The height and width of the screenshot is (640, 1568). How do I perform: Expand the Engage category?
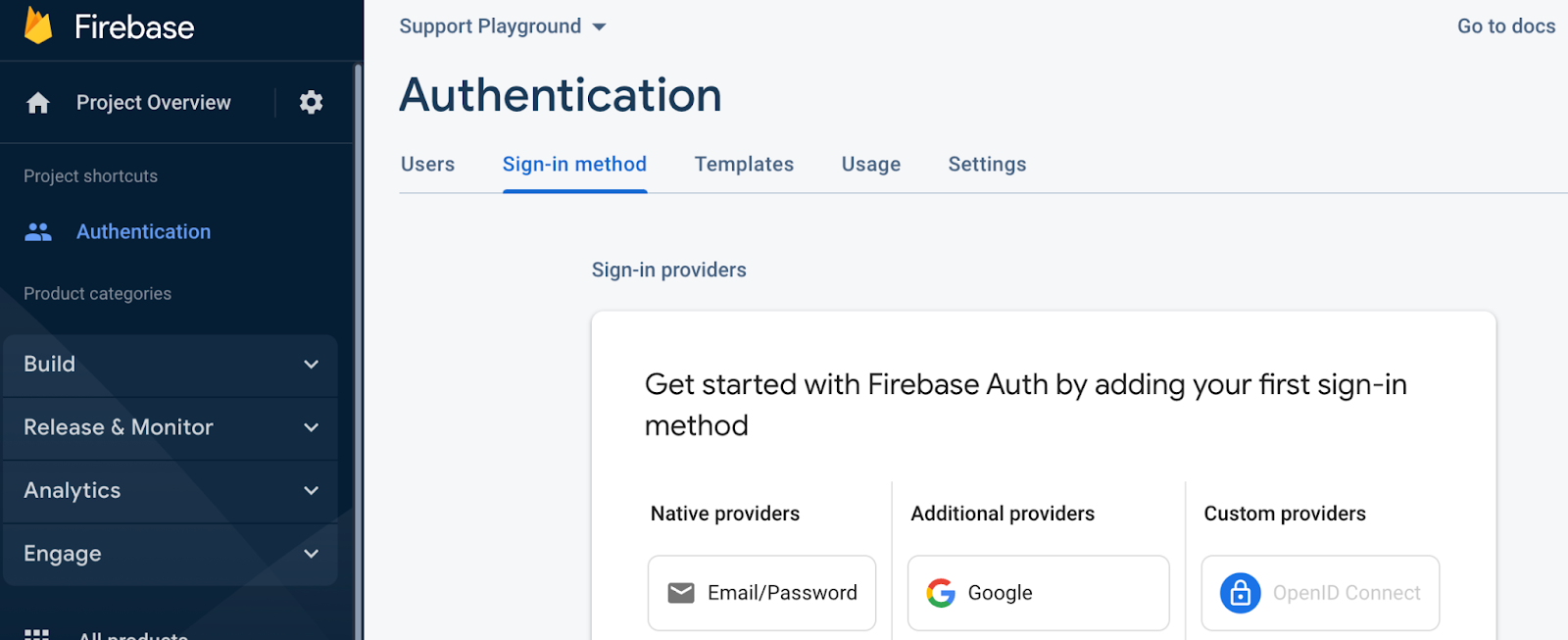coord(171,554)
